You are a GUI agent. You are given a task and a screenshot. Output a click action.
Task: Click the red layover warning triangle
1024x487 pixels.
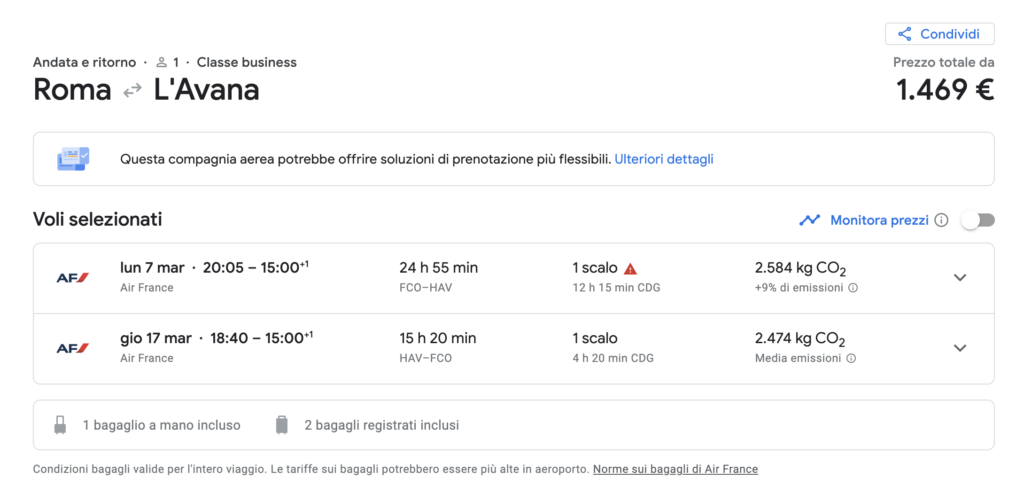tap(630, 268)
